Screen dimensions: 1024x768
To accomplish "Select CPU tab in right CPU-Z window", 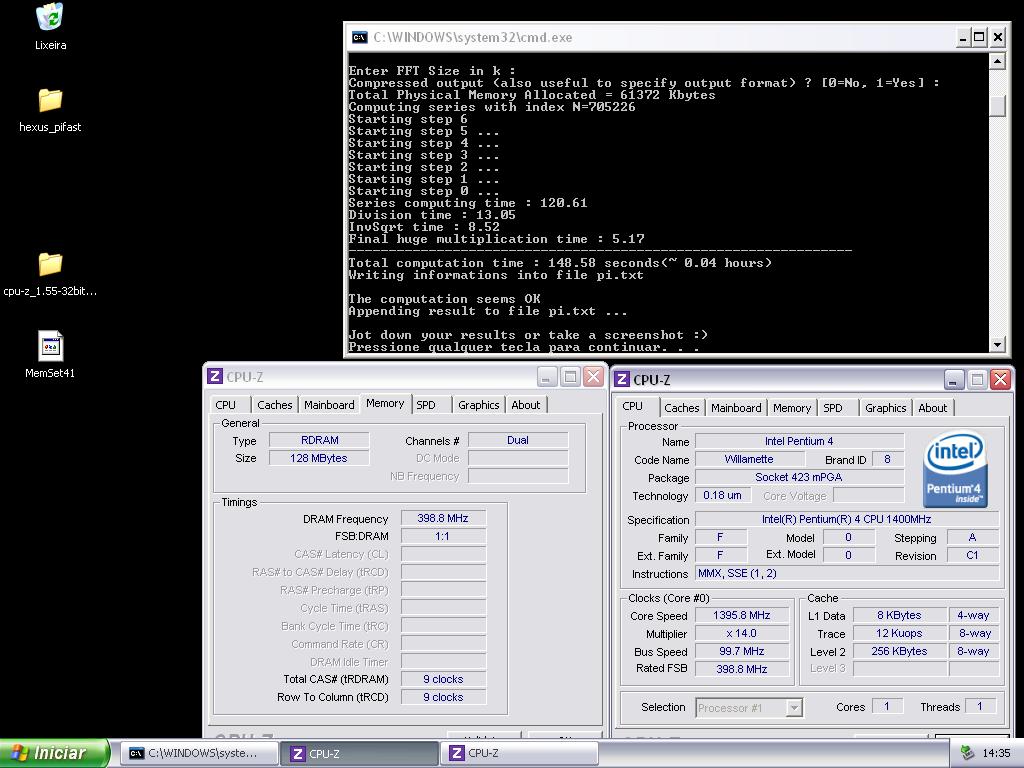I will [x=633, y=406].
